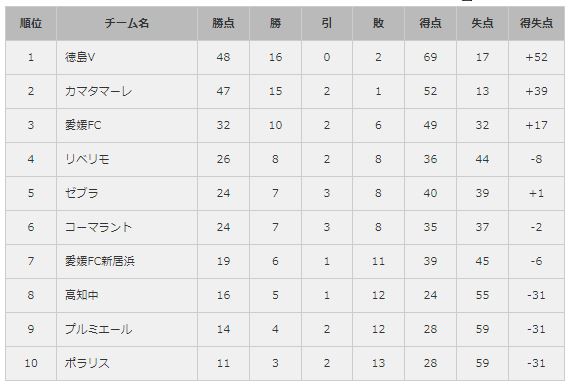Click the チーム名 column header
Image resolution: width=571 pixels, height=387 pixels.
[127, 23]
